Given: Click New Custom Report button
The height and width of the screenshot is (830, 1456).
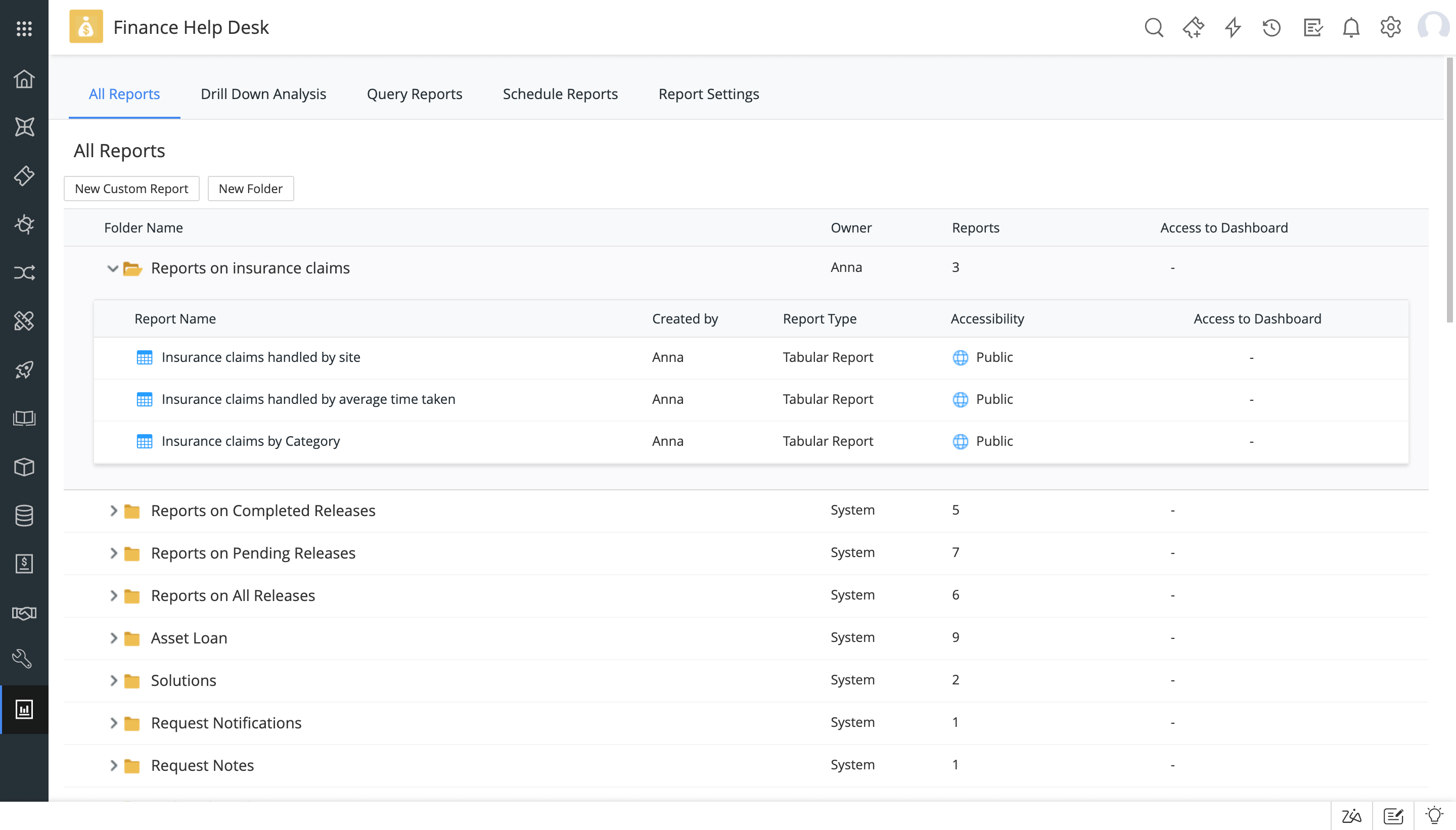Looking at the screenshot, I should [x=131, y=189].
